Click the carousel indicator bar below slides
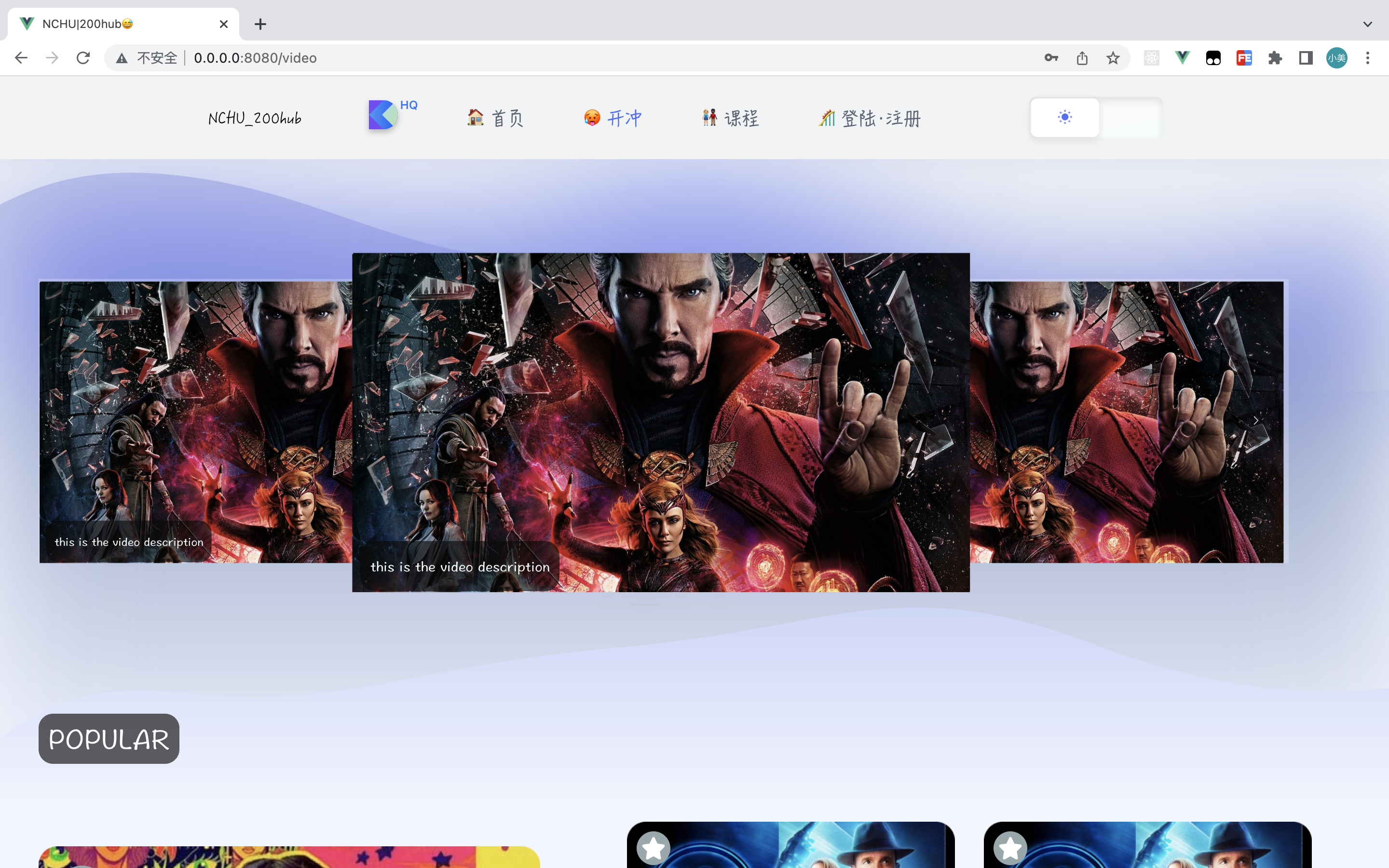This screenshot has width=1389, height=868. (x=645, y=605)
